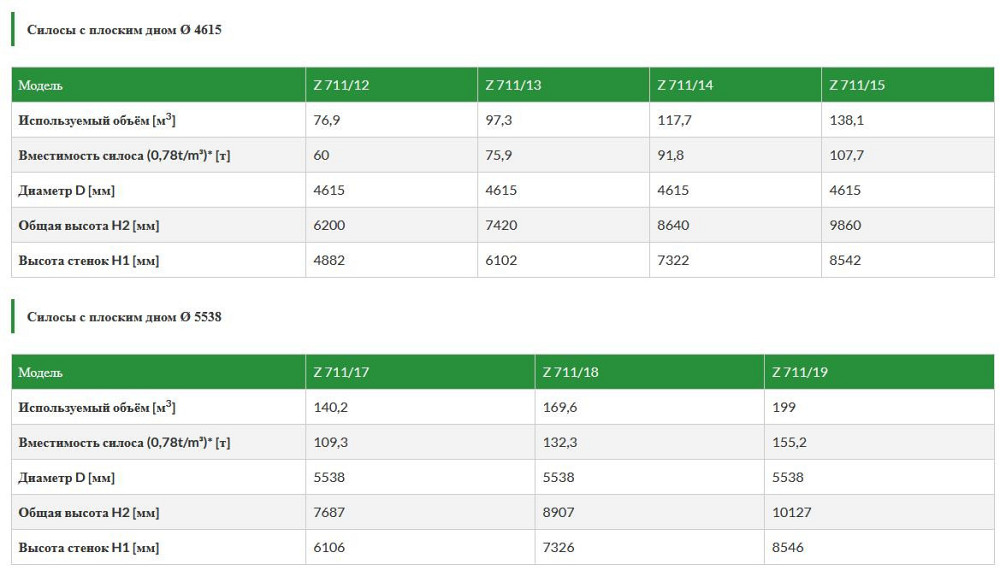Select the Z 711/17 column header
This screenshot has width=1000, height=570.
[x=341, y=372]
